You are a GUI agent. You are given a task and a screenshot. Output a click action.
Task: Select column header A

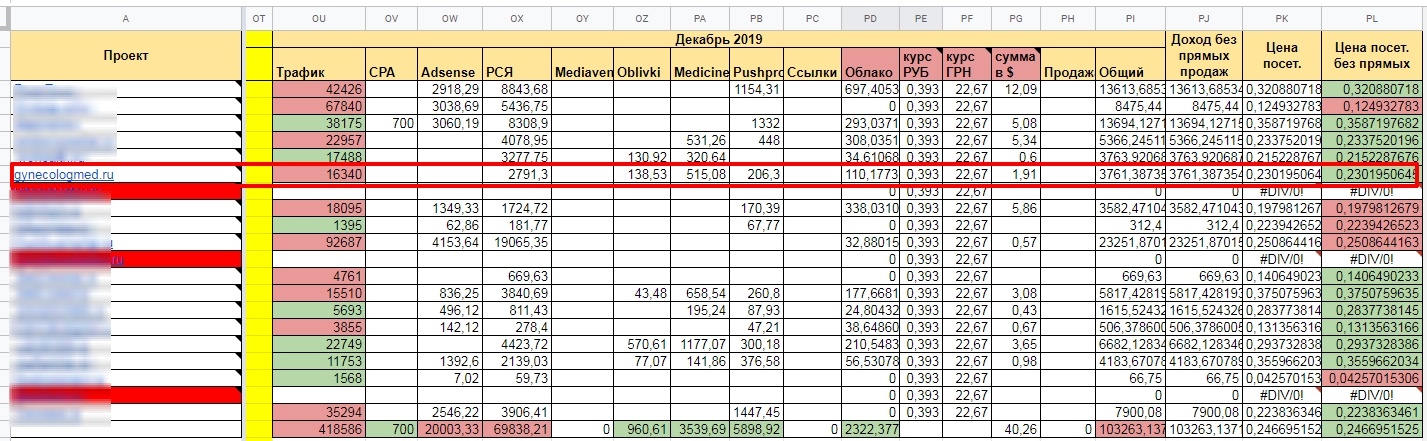[125, 19]
